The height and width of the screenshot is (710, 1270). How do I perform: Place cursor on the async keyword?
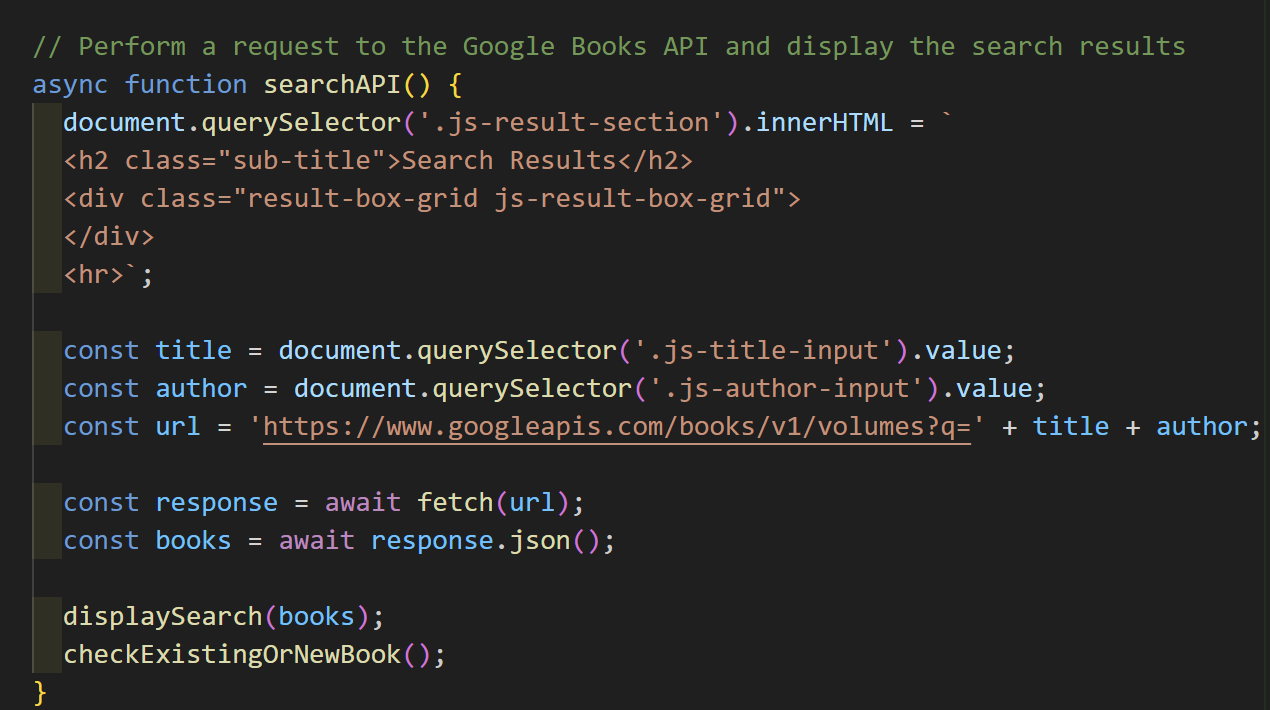(70, 84)
